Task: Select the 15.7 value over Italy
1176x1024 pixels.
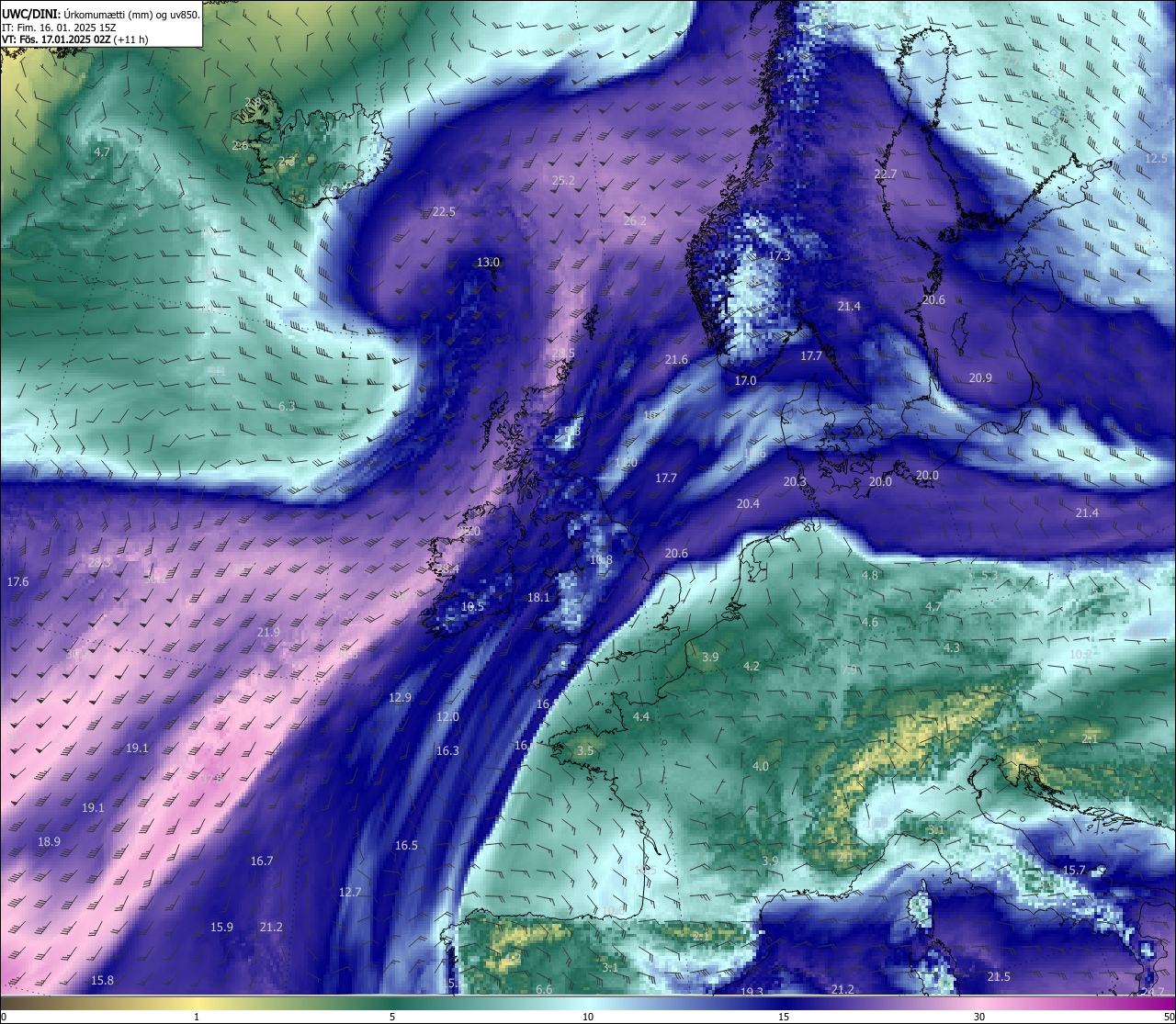Action: (1074, 871)
